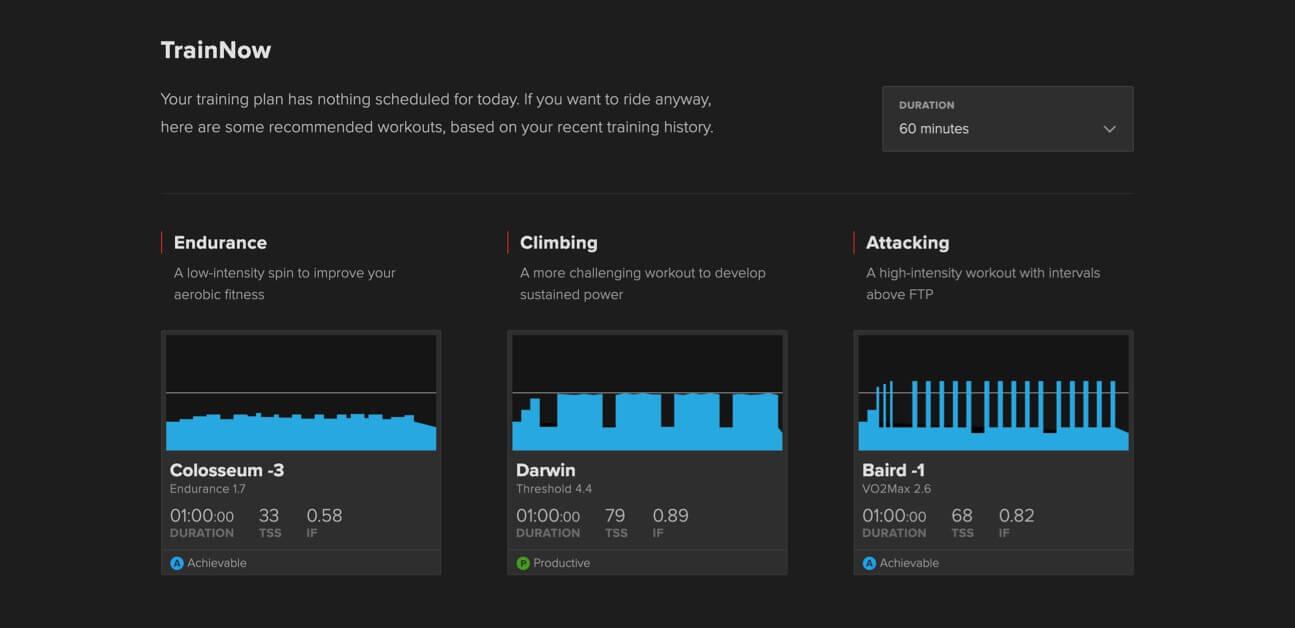
Task: Click the Achievable label on Baird -1 card
Action: (x=909, y=563)
